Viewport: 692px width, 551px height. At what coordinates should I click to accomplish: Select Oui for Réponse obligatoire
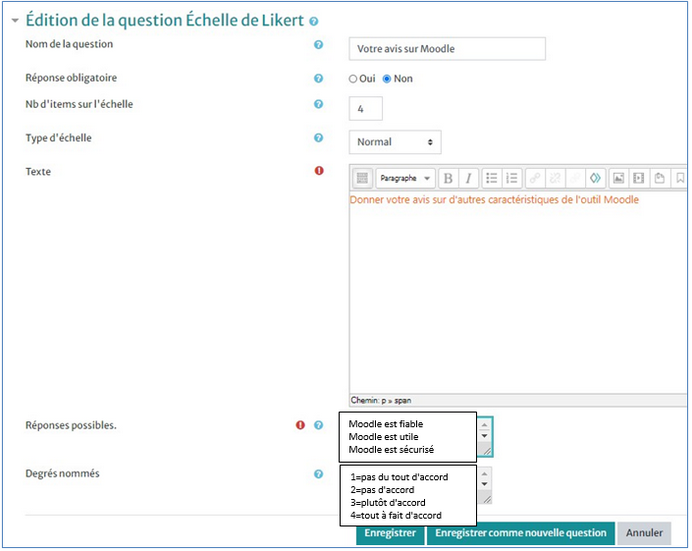click(x=353, y=79)
